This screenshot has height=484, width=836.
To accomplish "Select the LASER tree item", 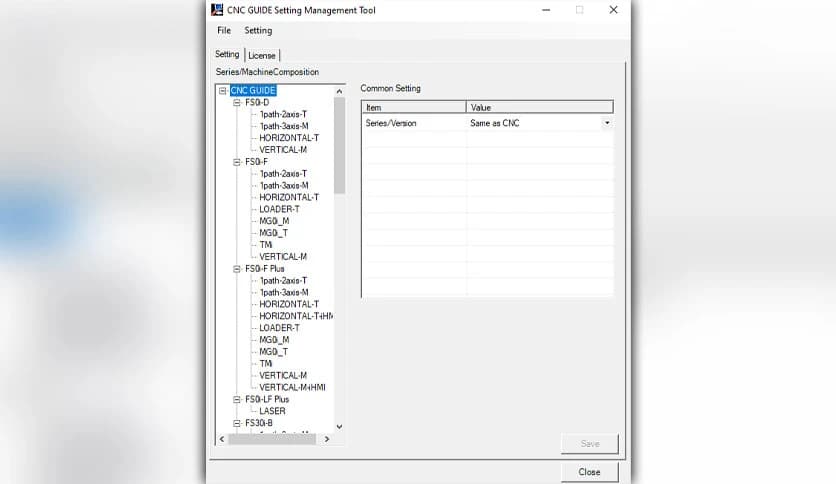I will (272, 411).
